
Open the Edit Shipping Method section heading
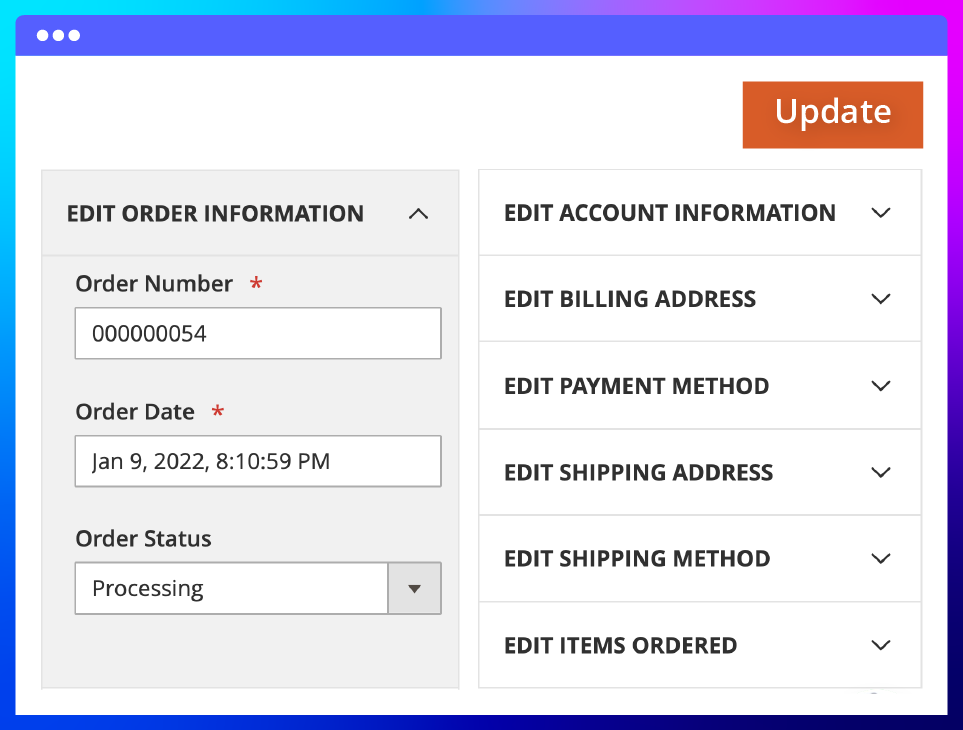pos(637,558)
